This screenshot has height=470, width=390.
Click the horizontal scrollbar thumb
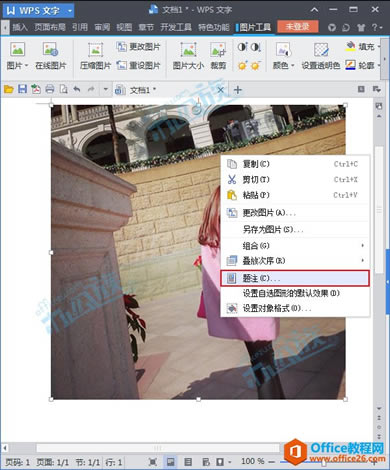pos(157,448)
